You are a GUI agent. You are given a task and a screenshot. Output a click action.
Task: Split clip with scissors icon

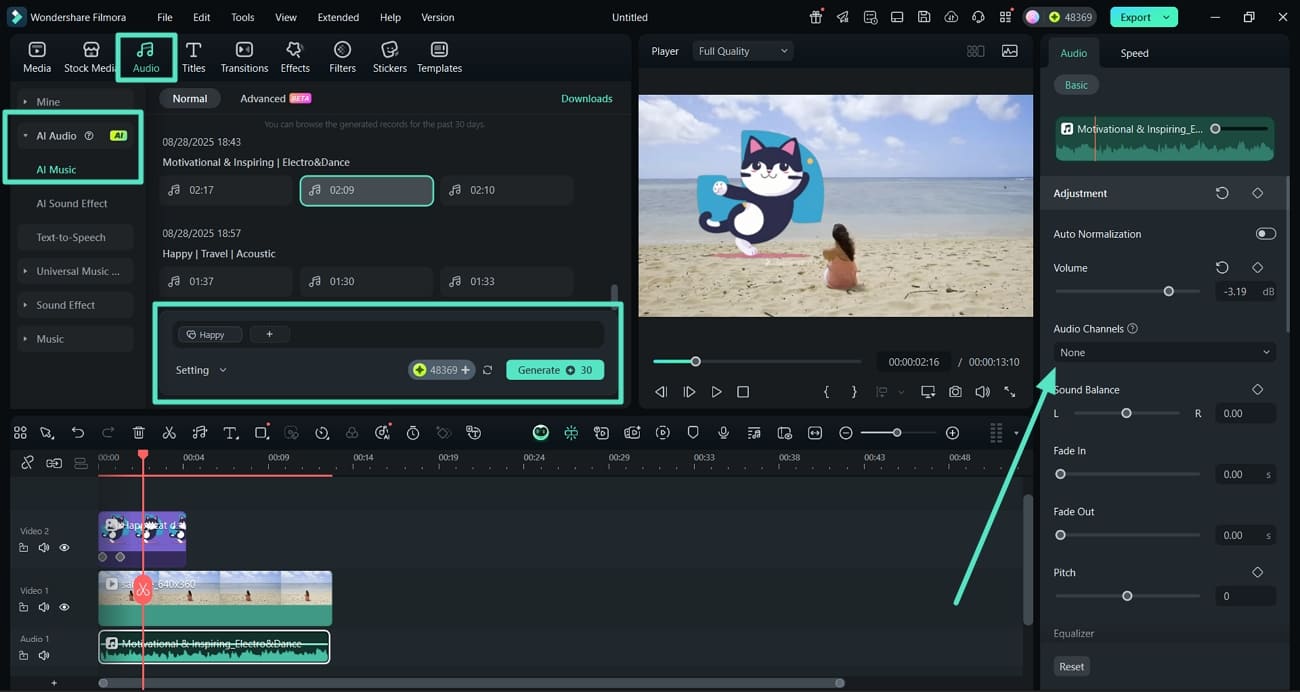point(169,432)
